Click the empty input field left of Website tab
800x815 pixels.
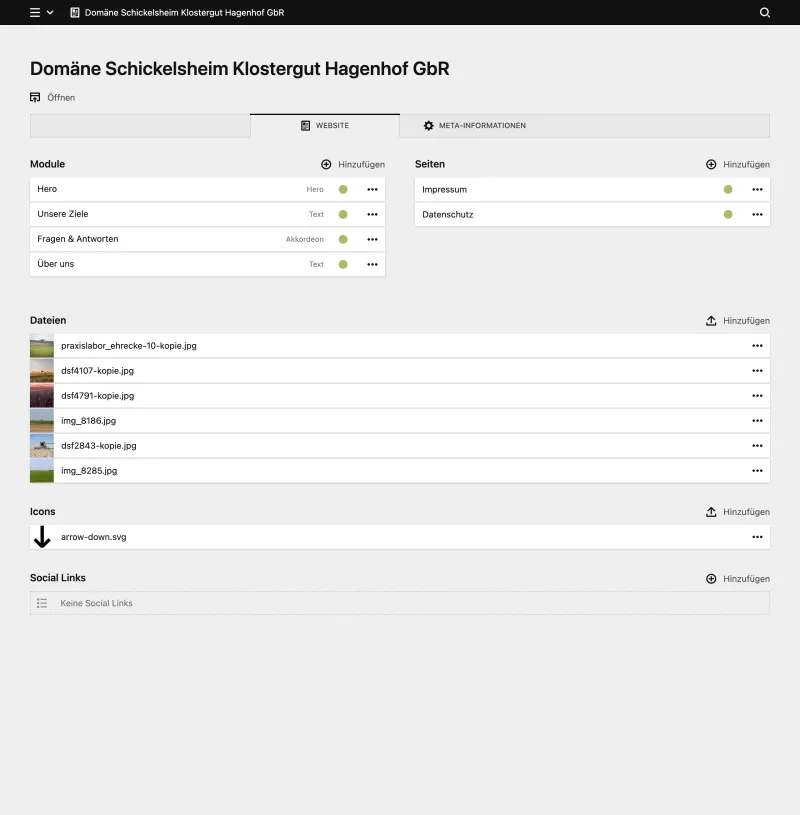point(140,125)
